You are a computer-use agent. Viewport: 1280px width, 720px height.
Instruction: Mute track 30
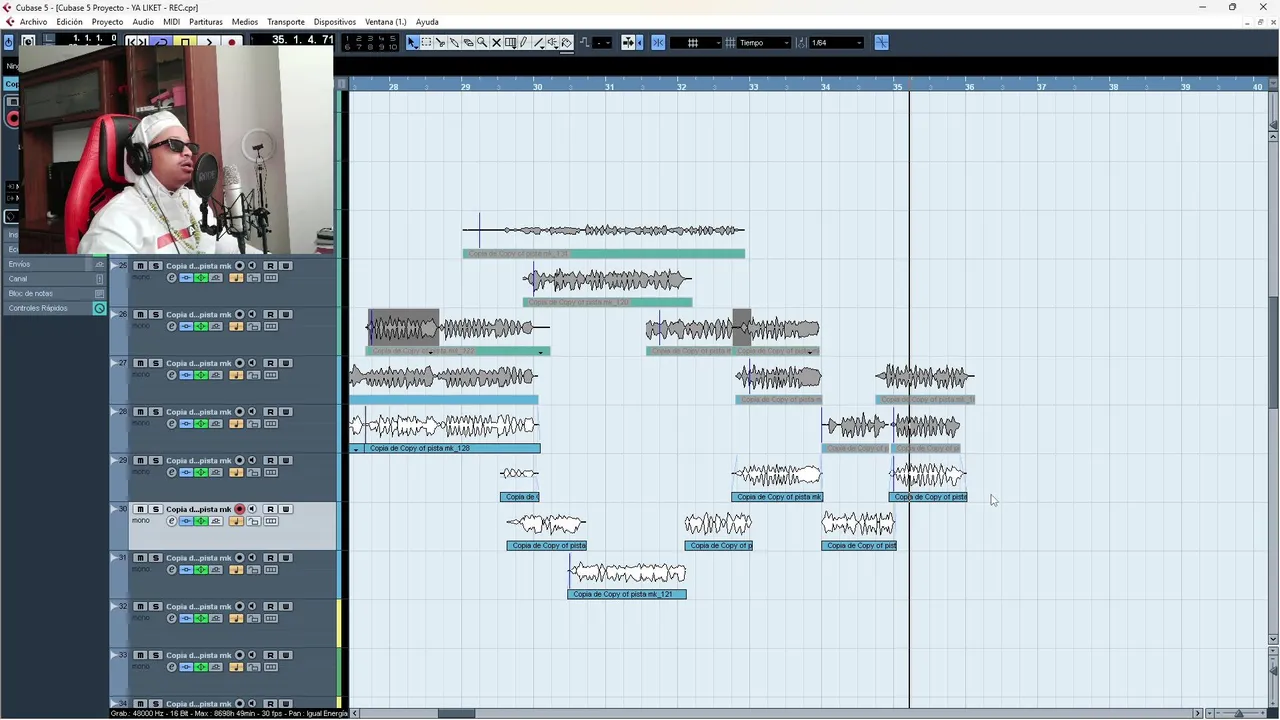pyautogui.click(x=140, y=509)
